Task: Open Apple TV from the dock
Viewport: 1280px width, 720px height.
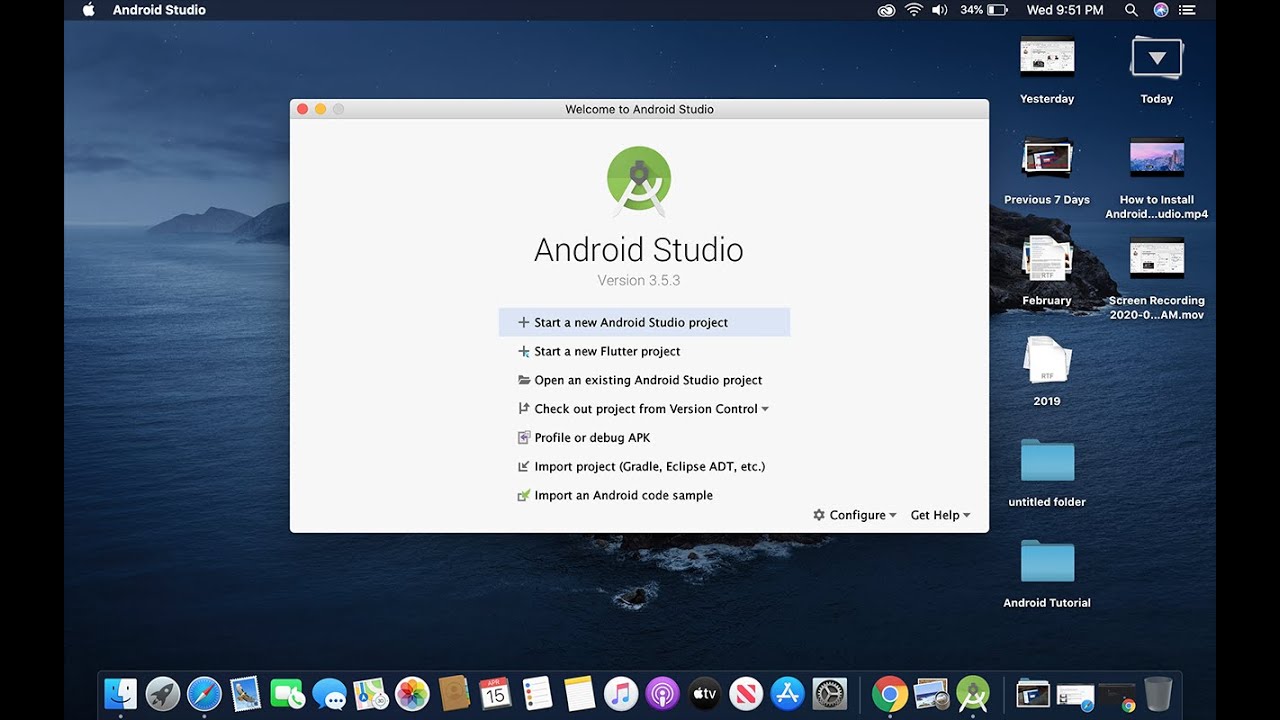Action: click(704, 693)
